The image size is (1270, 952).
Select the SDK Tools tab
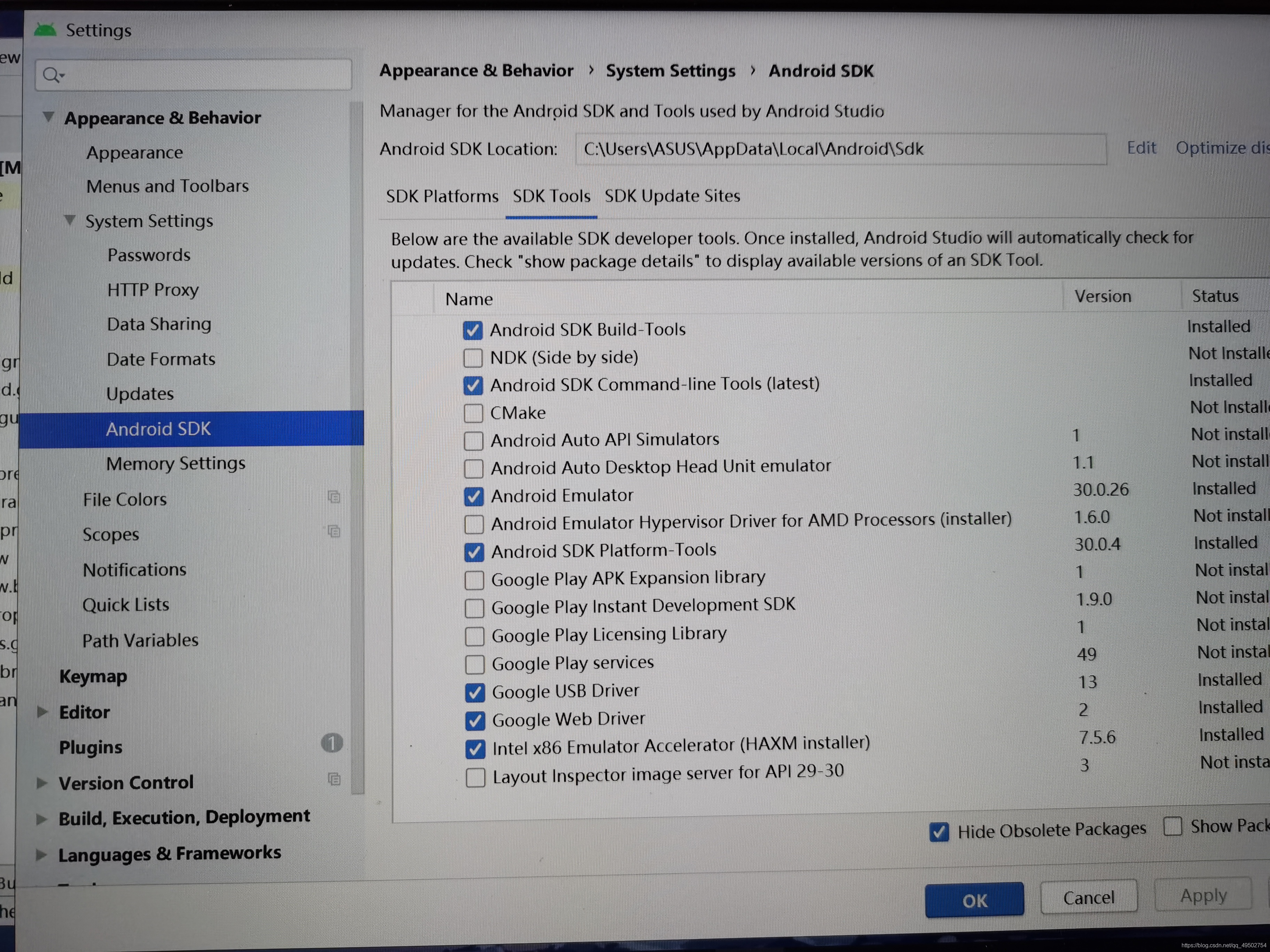pos(551,196)
